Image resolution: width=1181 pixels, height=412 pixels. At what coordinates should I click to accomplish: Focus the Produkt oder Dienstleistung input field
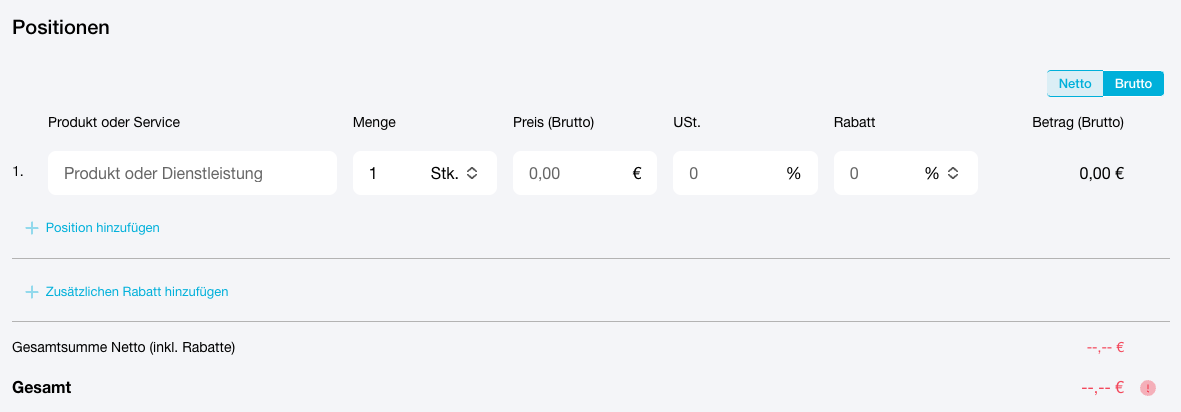coord(192,173)
